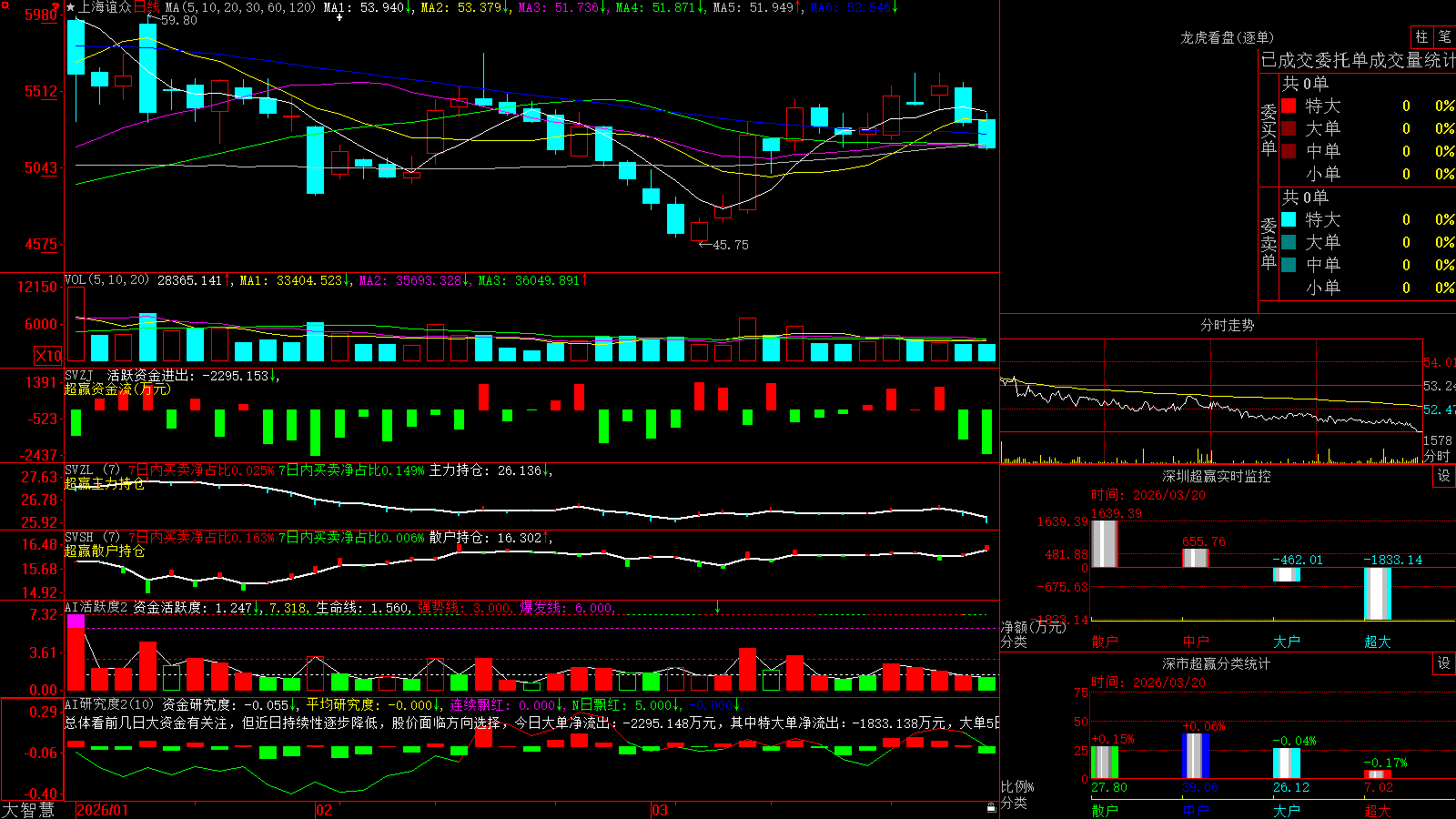1456x819 pixels.
Task: Select the AI活跃度2 indicator label
Action: [x=96, y=607]
